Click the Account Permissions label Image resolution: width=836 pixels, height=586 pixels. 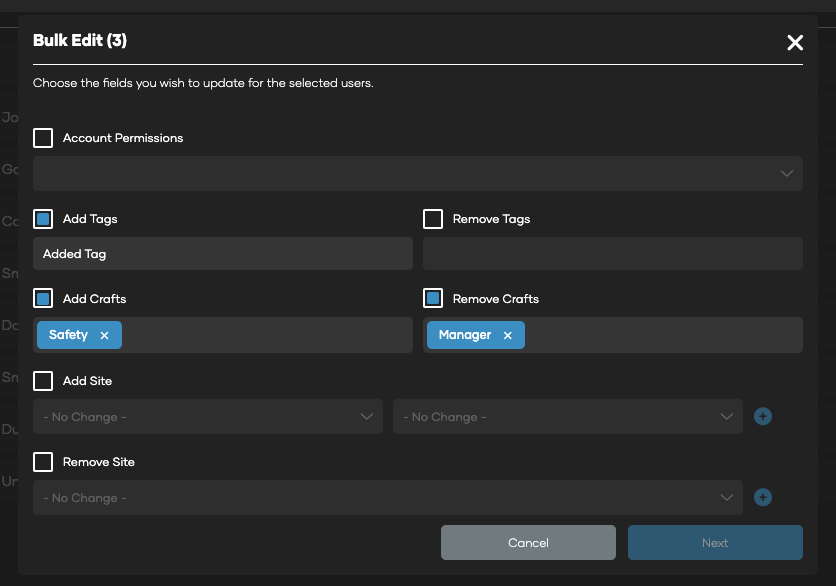(123, 138)
